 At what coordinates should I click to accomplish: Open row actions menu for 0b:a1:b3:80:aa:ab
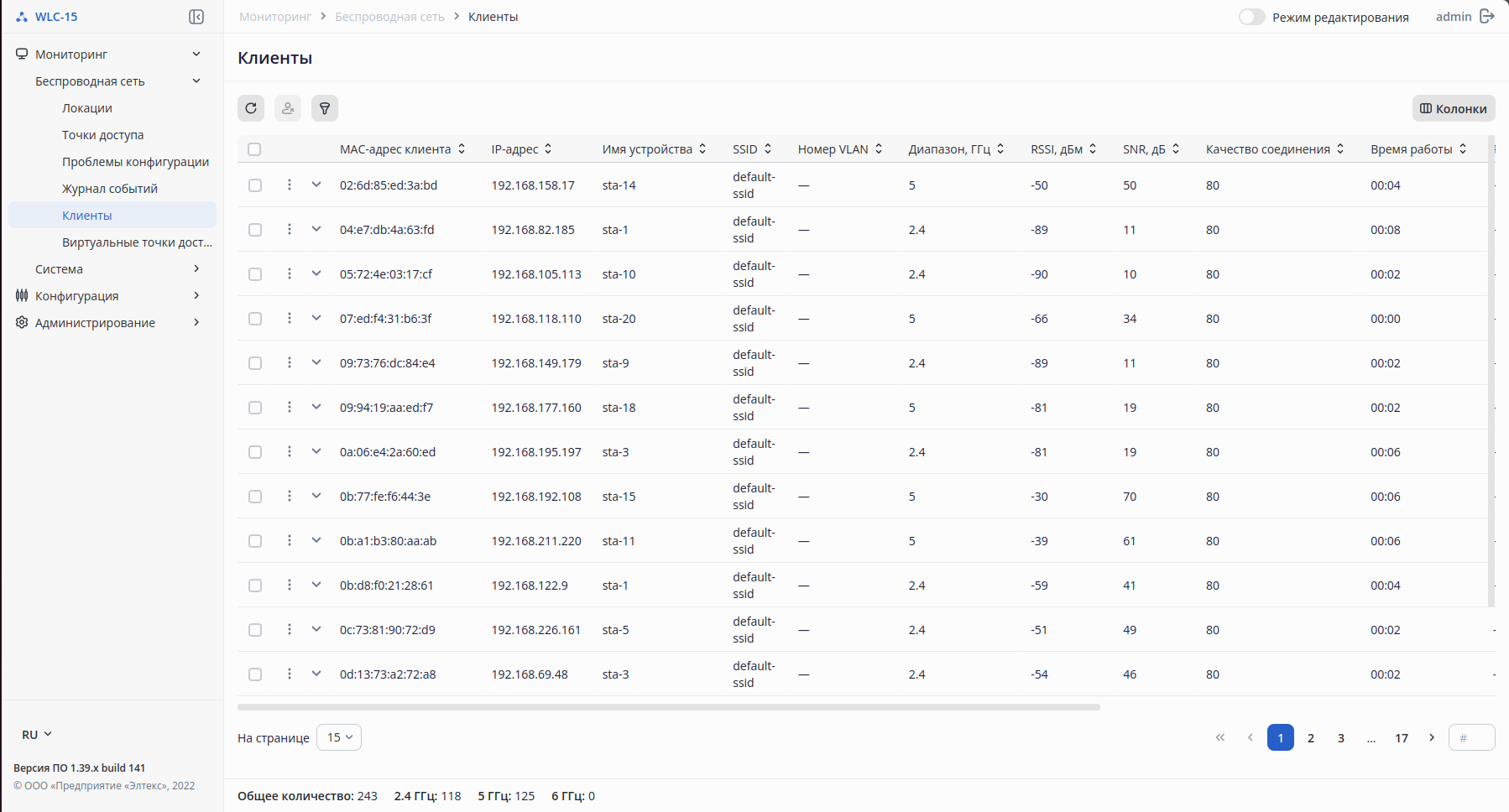pos(290,540)
